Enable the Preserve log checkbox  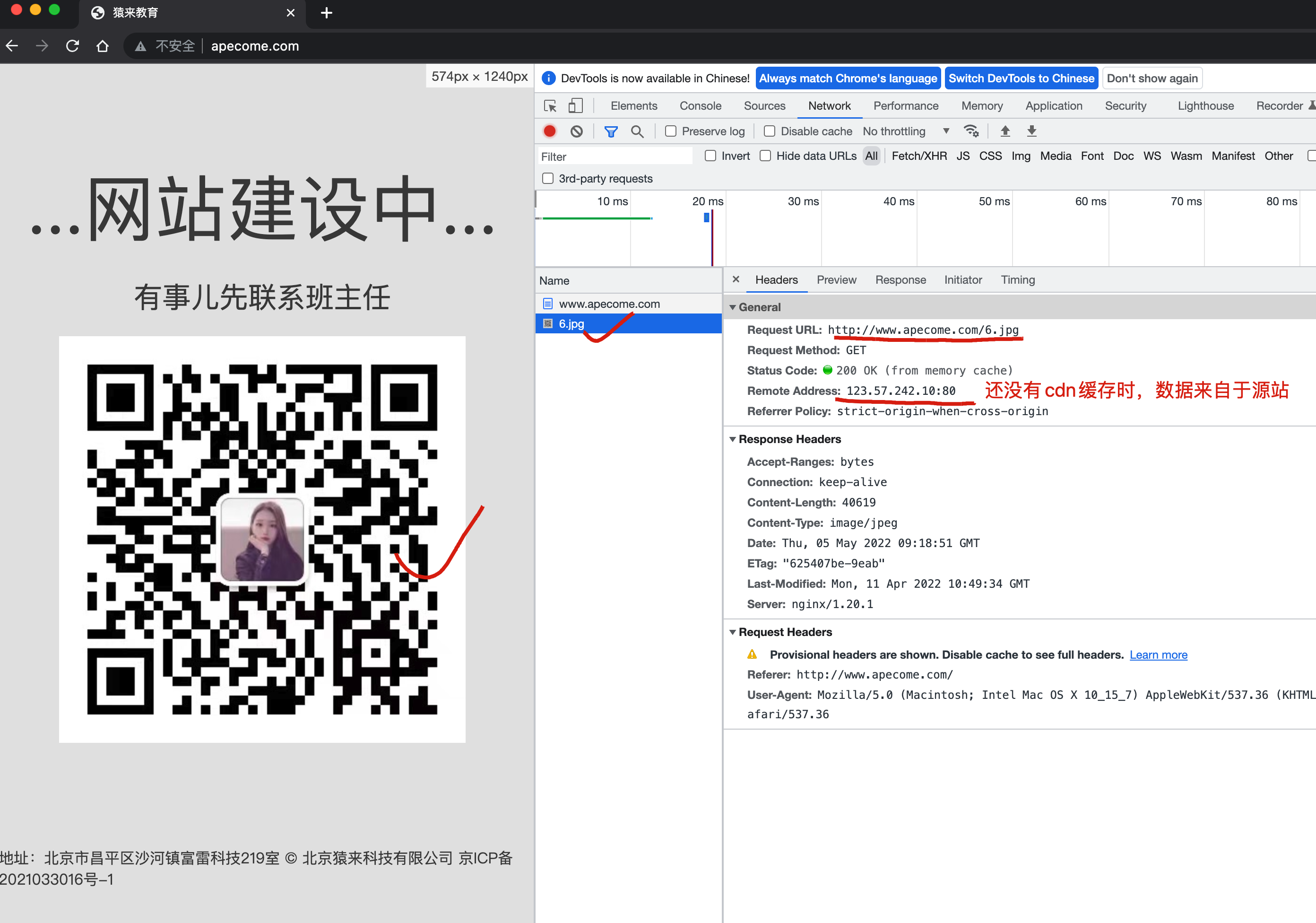pyautogui.click(x=671, y=131)
